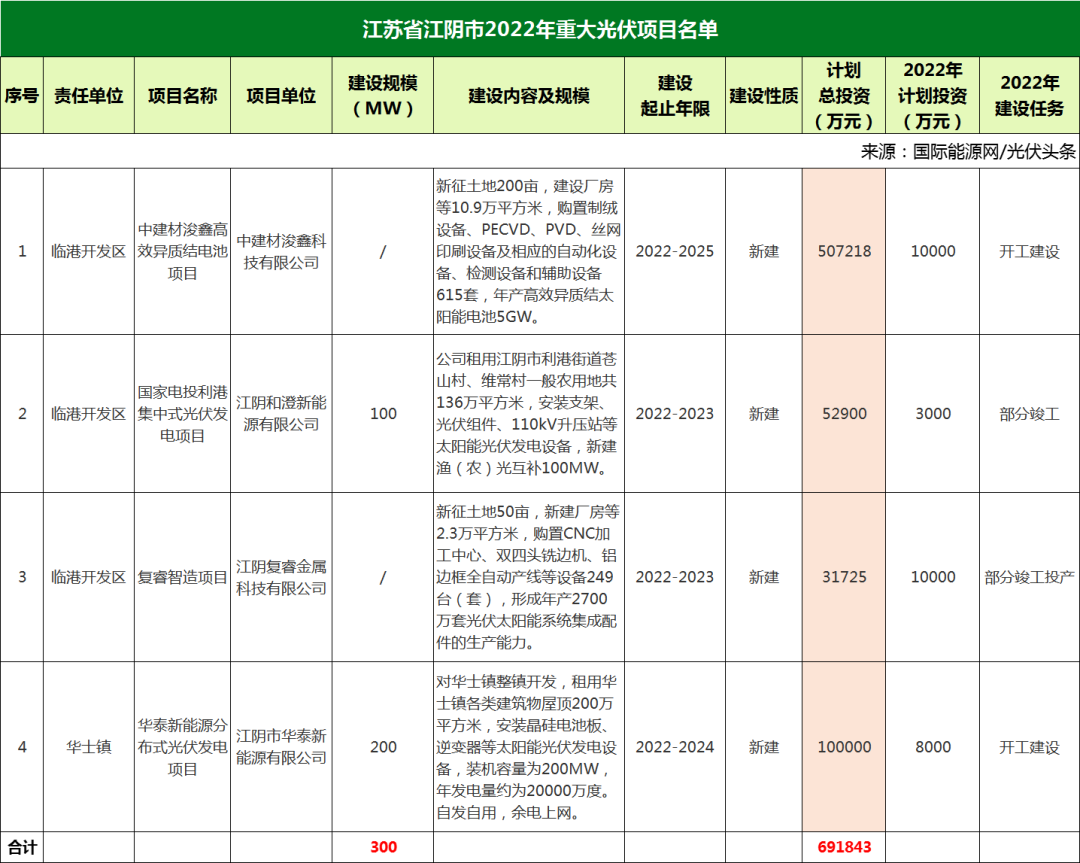Screen dimensions: 1080x863
Task: Click the title 江苏省江阴市2022年重大光伏项目名单
Action: click(540, 29)
